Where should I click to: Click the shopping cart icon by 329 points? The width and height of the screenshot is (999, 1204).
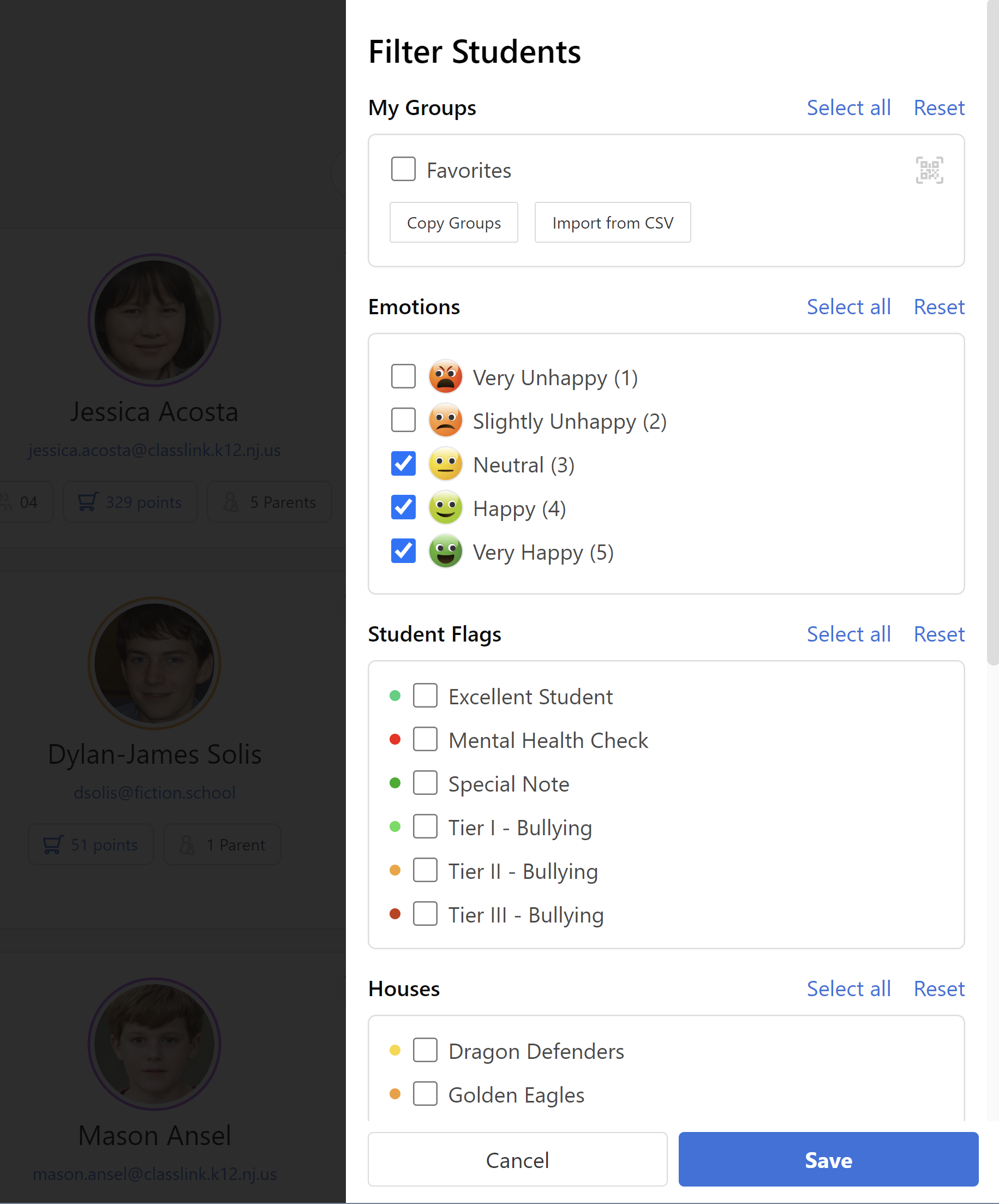tap(88, 502)
